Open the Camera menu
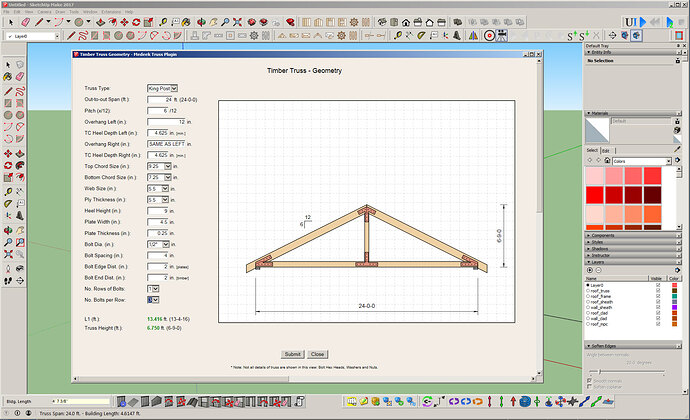The height and width of the screenshot is (420, 690). 44,12
